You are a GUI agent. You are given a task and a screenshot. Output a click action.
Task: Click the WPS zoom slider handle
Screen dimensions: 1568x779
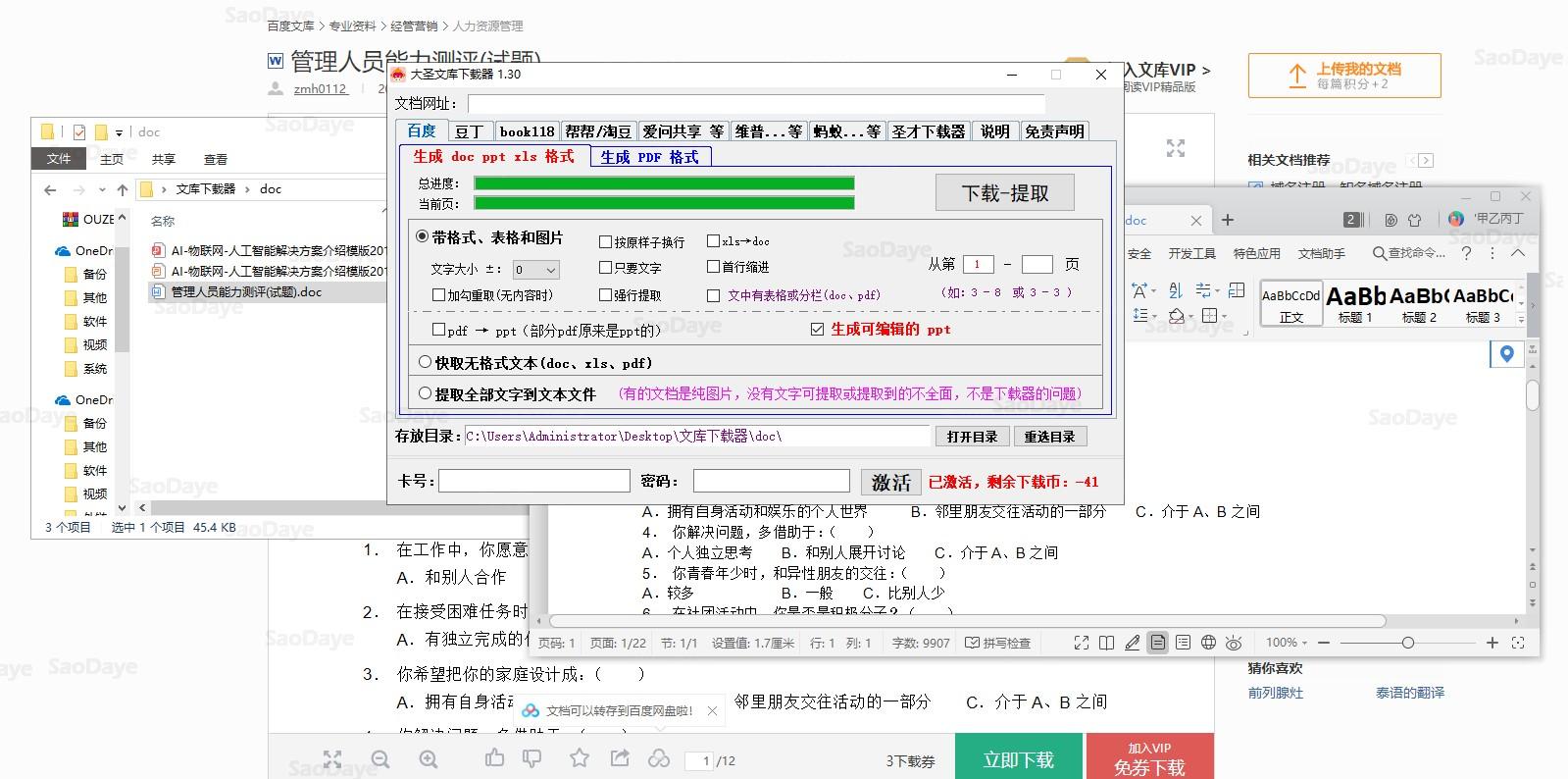(x=1407, y=643)
